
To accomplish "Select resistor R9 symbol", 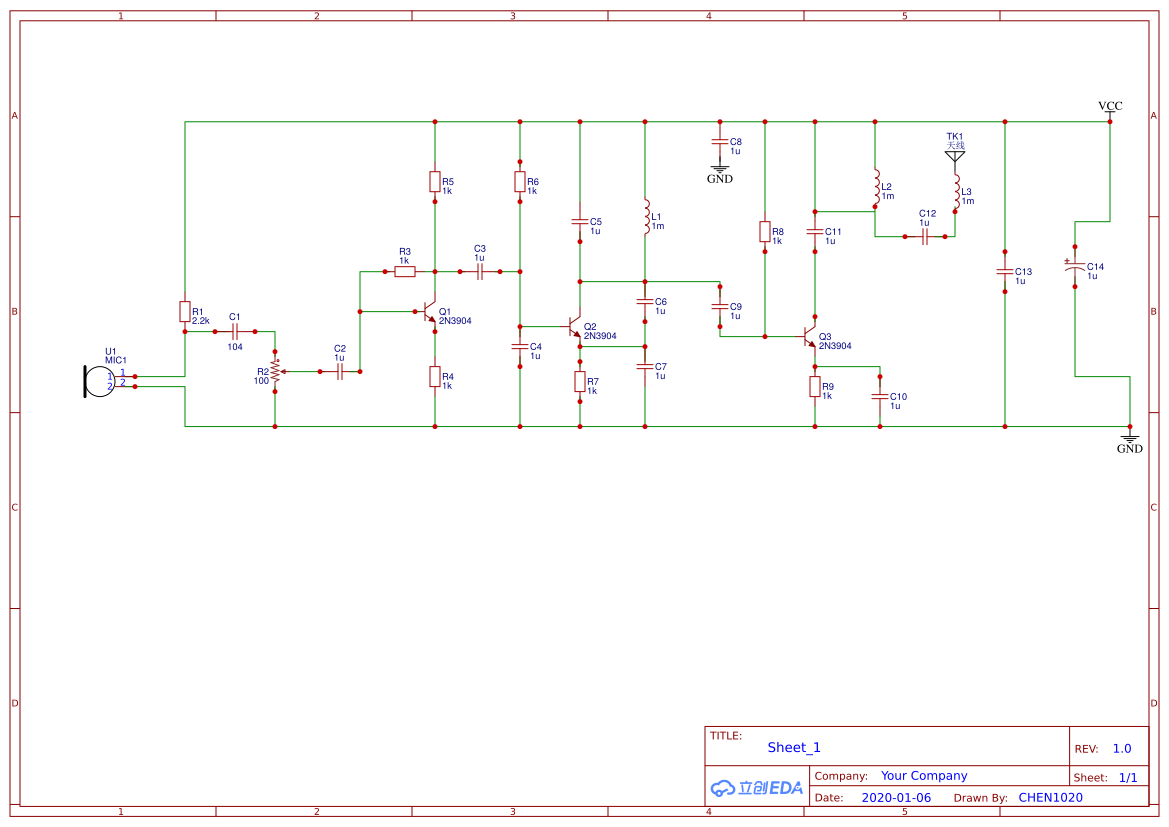I will coord(815,386).
